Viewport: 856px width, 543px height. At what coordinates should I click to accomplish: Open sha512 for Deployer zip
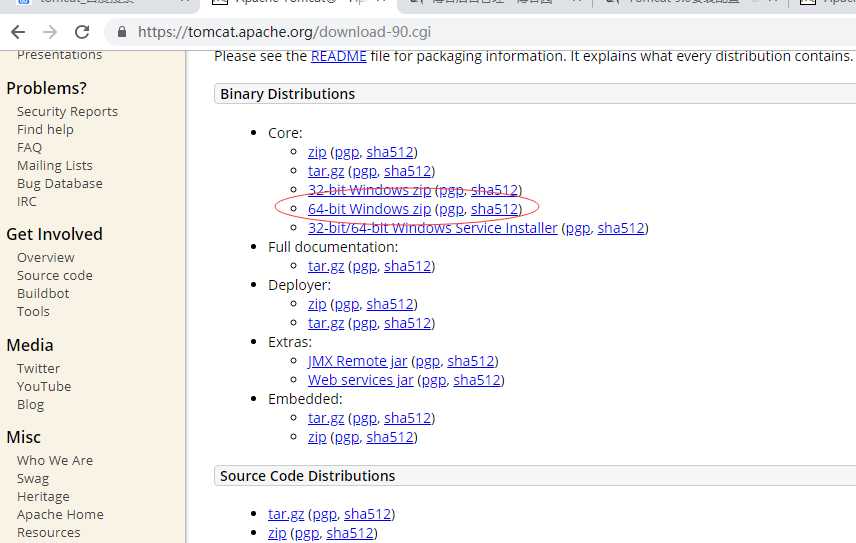pos(390,304)
